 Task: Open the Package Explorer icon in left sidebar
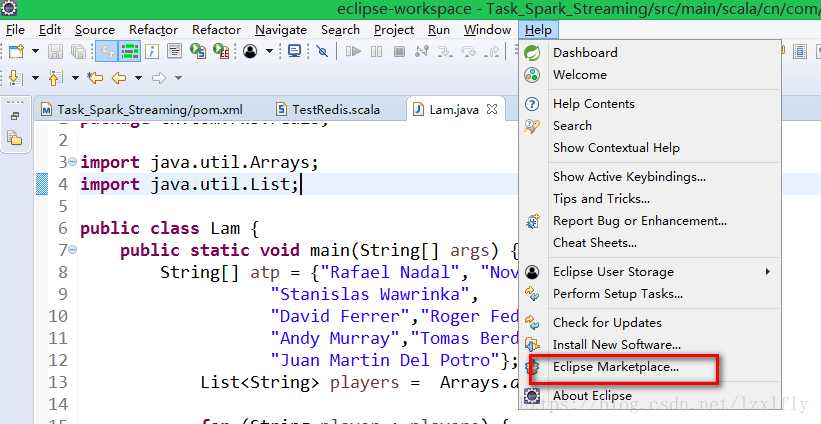pyautogui.click(x=15, y=138)
